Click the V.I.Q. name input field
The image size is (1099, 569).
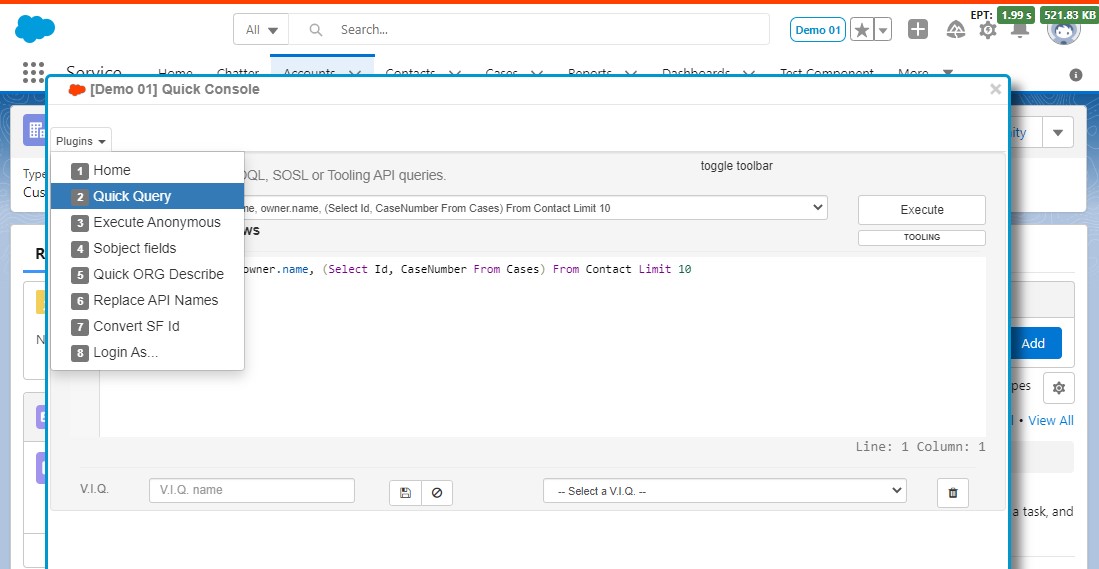252,491
